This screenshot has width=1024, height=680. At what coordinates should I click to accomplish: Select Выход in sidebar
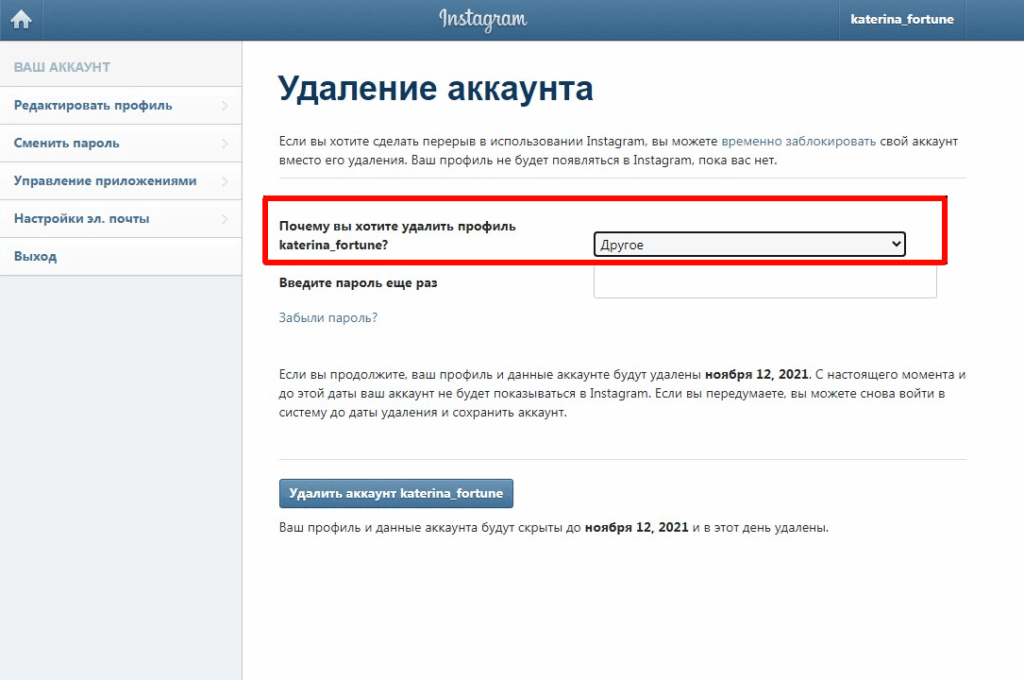tap(121, 257)
